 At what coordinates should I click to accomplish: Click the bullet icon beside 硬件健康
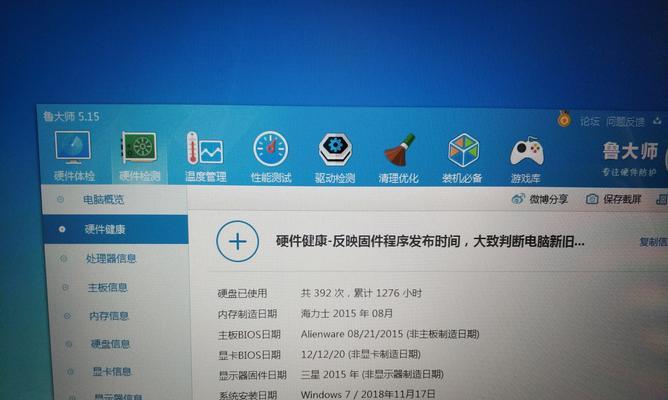pyautogui.click(x=62, y=229)
